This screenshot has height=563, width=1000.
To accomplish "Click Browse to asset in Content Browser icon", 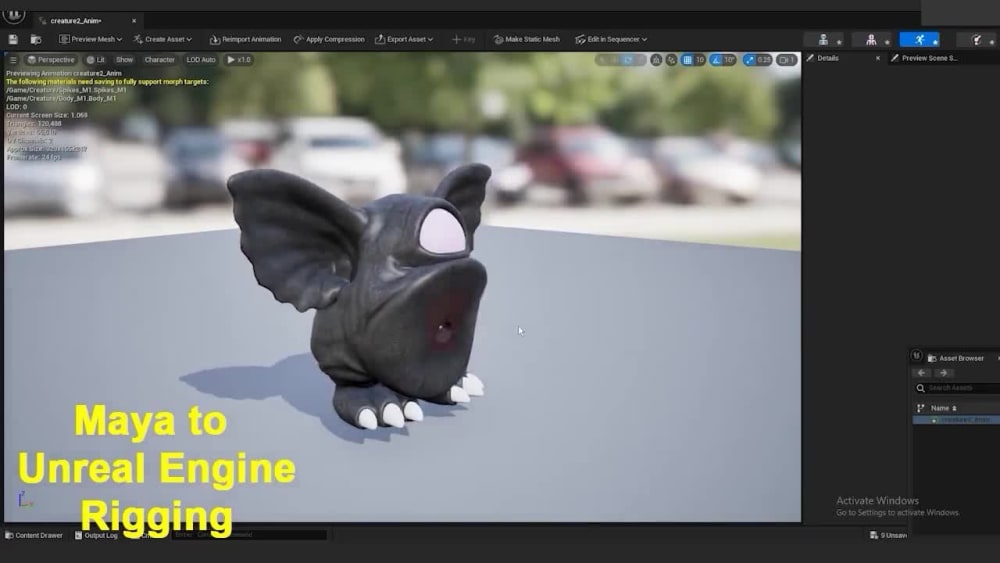I will 36,40.
